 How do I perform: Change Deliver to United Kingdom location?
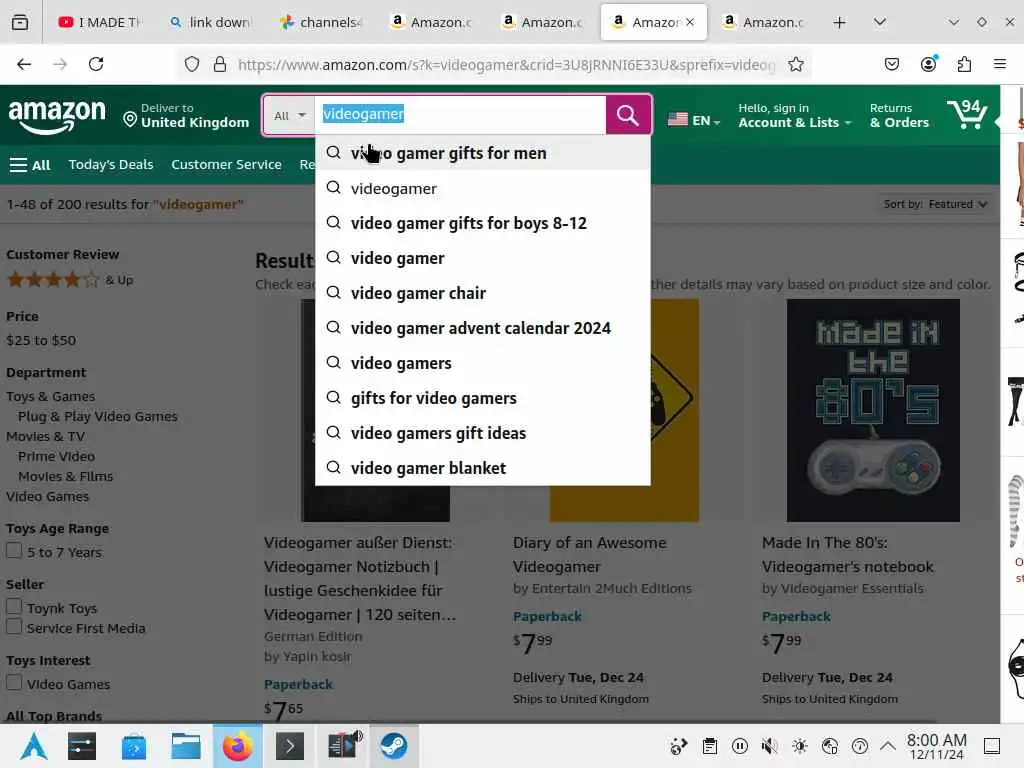click(186, 116)
